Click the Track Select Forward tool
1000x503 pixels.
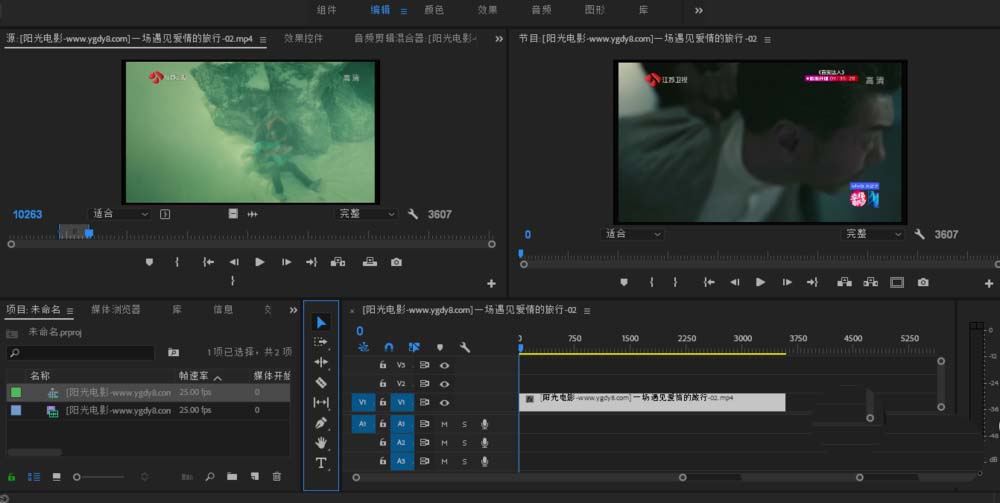click(x=321, y=342)
